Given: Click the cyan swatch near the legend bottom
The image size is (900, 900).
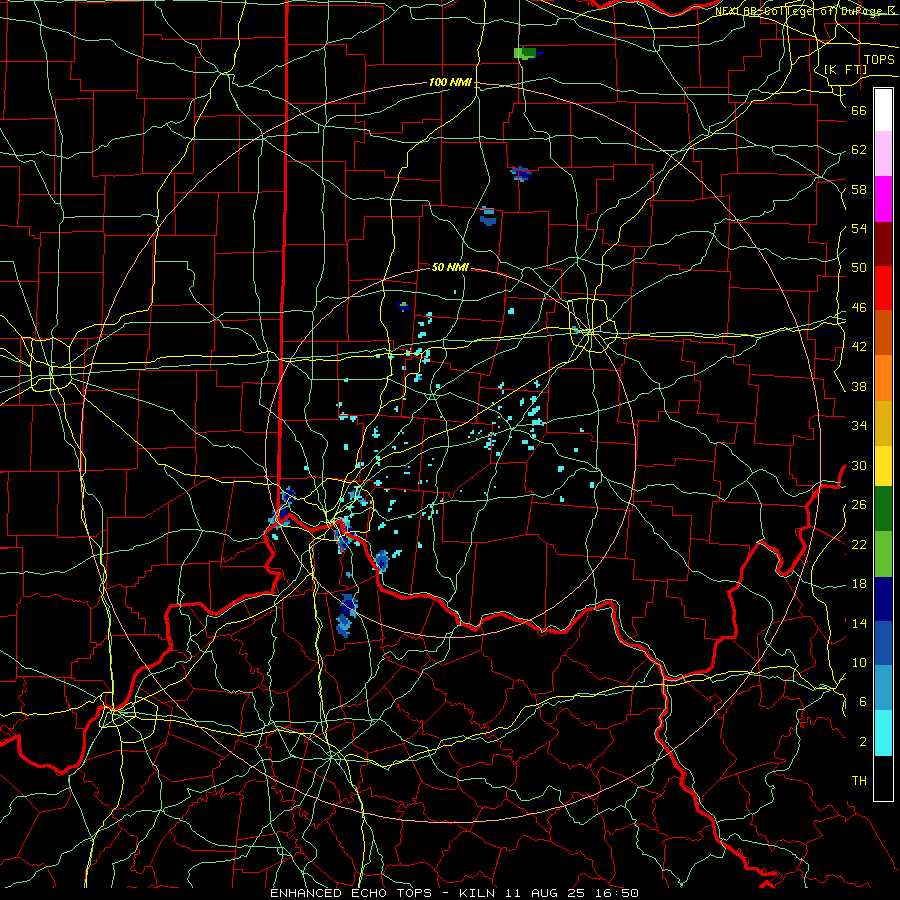Looking at the screenshot, I should tap(883, 734).
